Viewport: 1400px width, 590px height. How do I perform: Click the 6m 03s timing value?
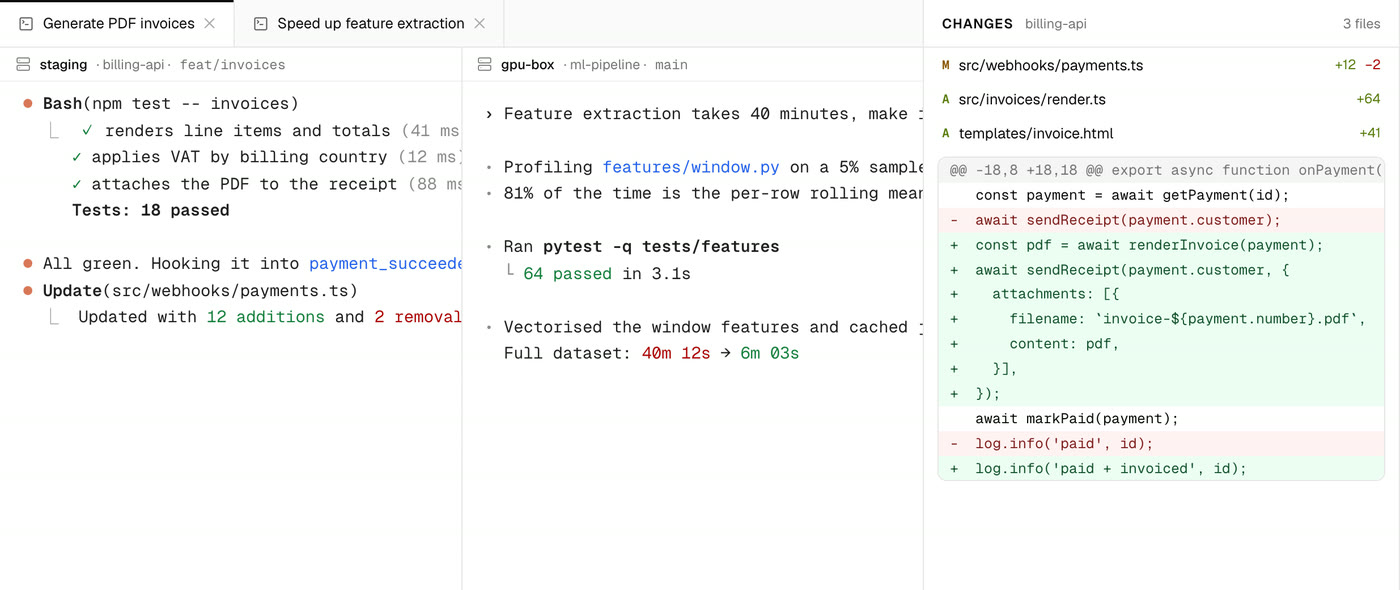(770, 353)
